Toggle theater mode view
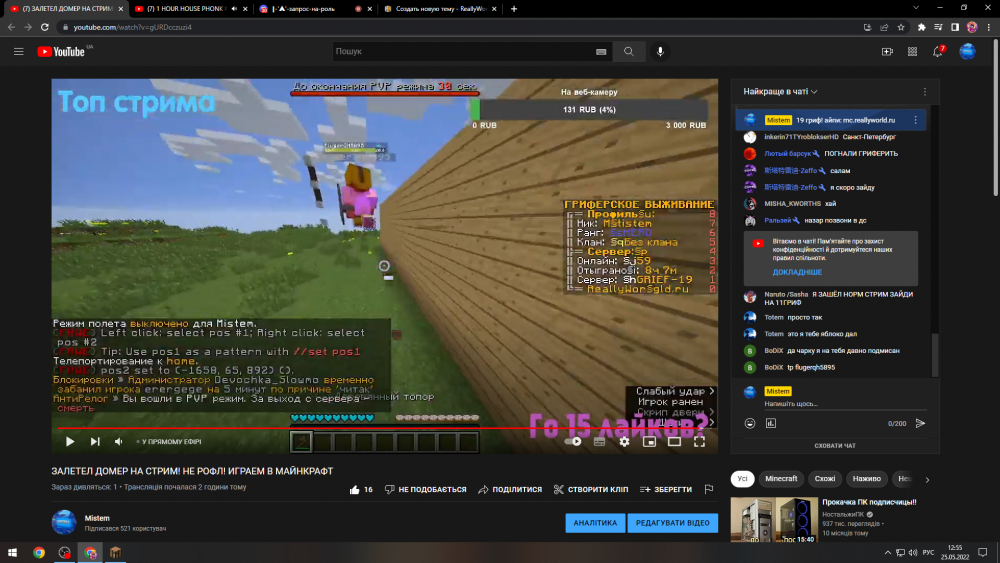 674,441
